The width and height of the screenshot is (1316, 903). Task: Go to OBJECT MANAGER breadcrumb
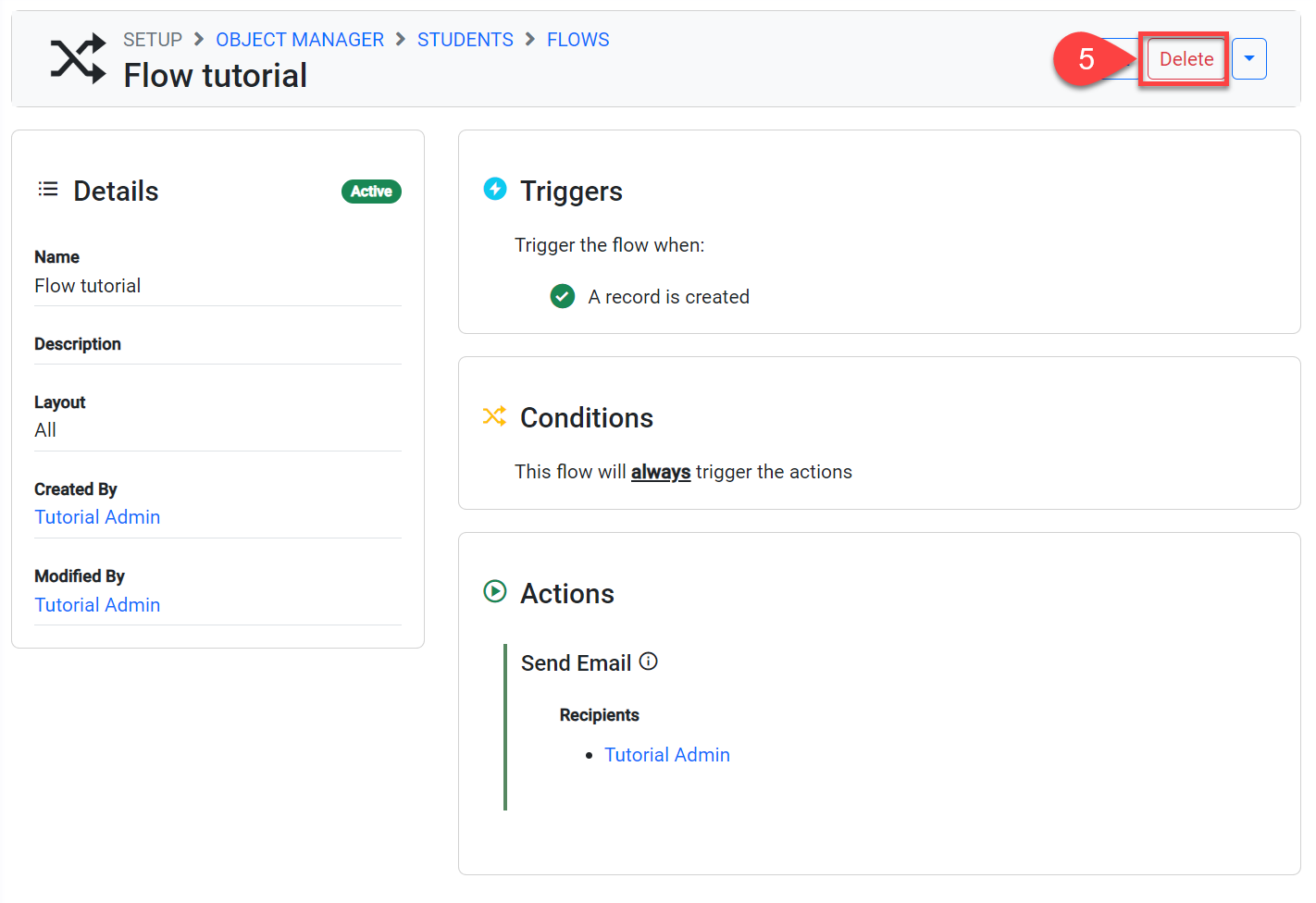click(300, 40)
